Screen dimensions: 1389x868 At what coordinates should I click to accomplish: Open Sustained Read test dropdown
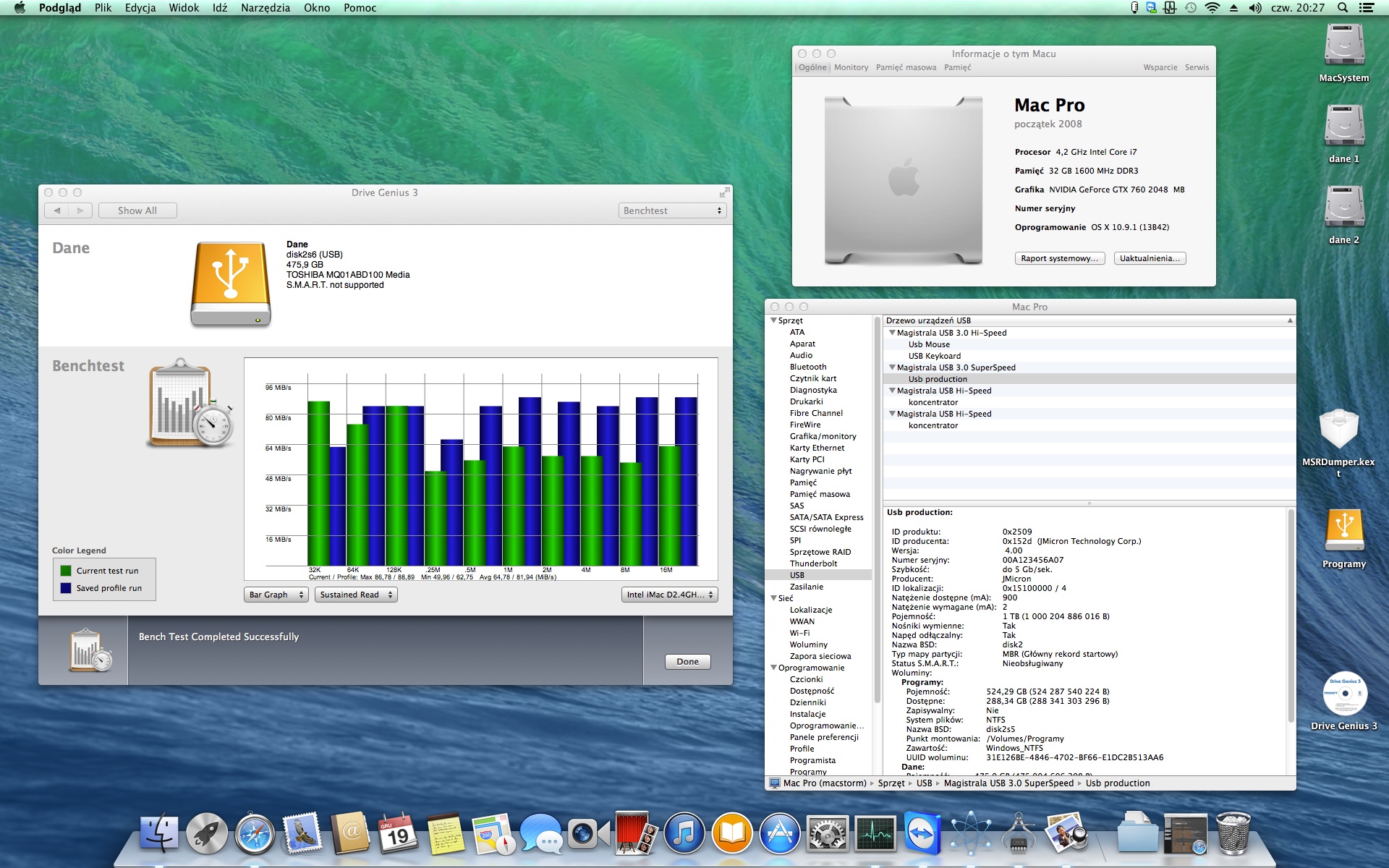point(356,595)
